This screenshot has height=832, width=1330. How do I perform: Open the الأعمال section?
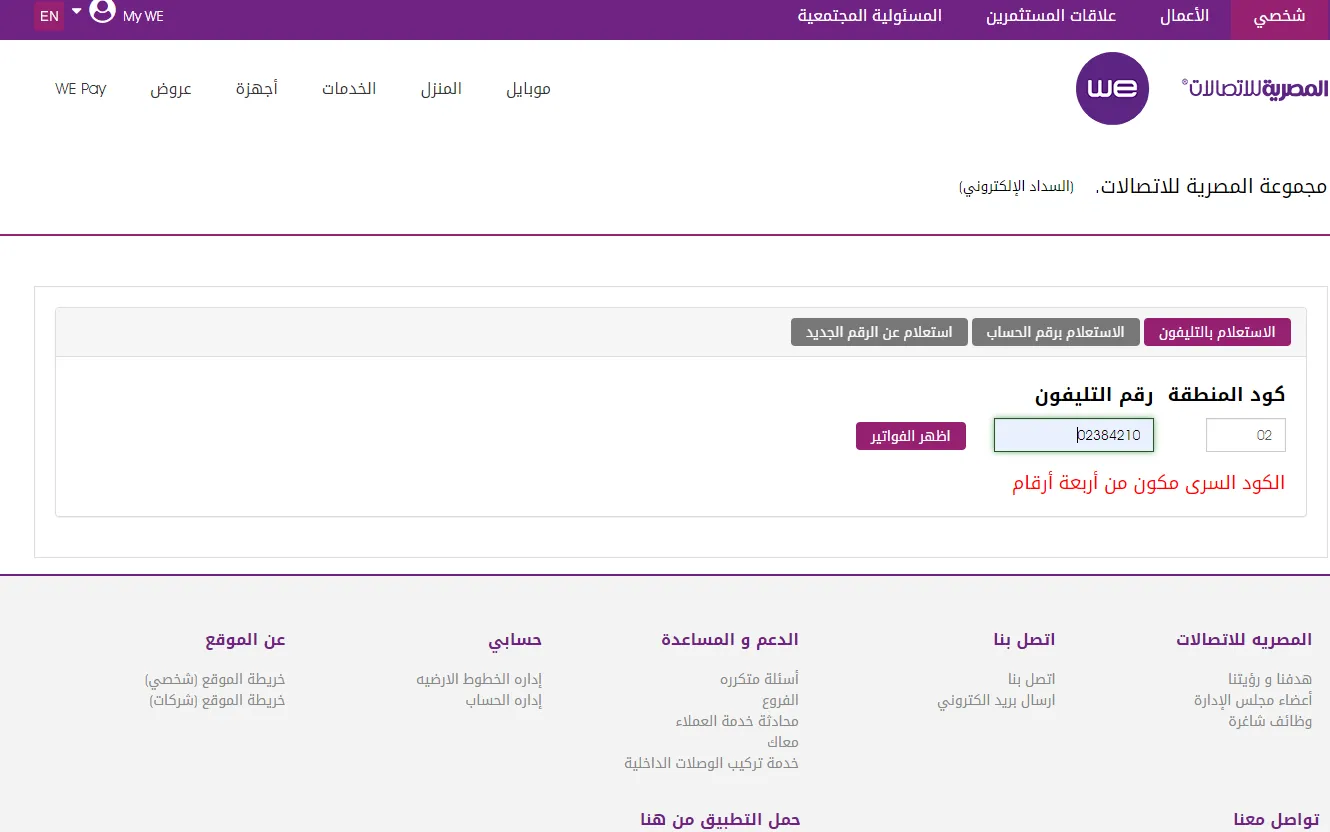1185,16
